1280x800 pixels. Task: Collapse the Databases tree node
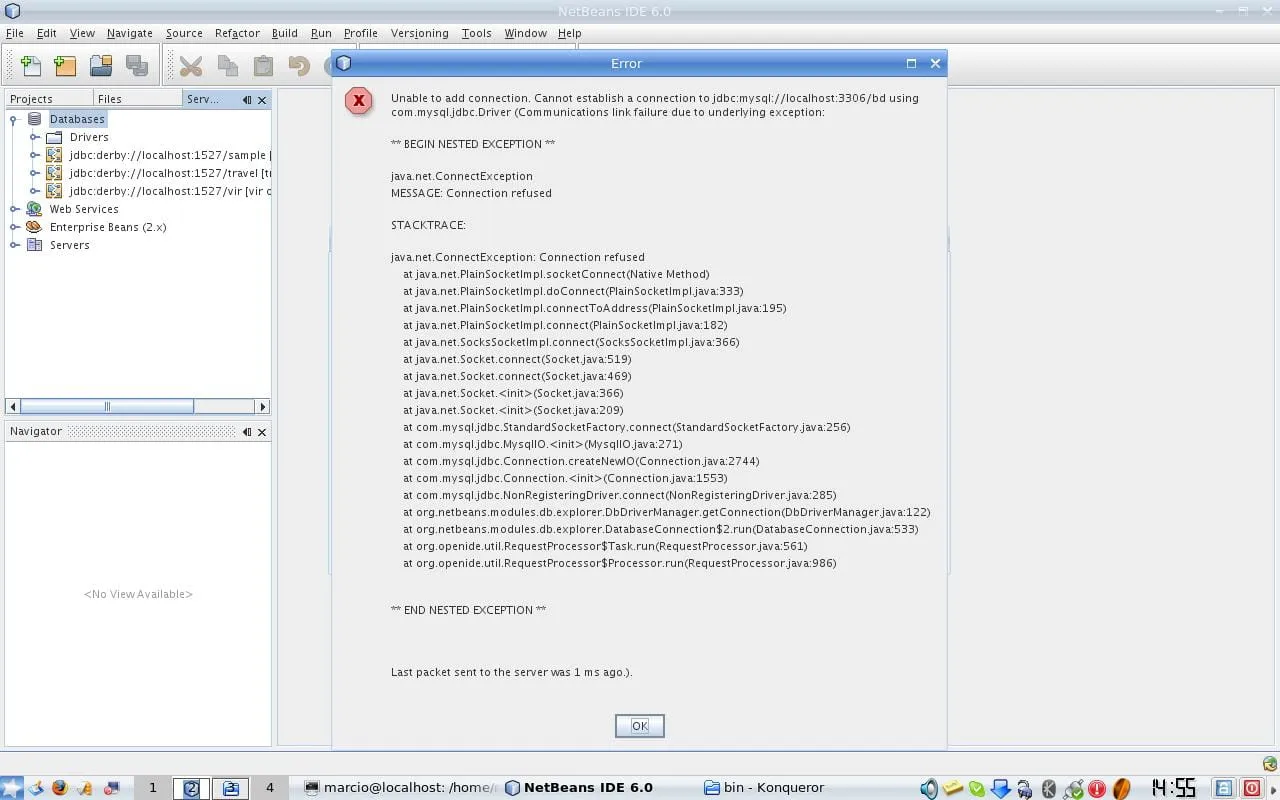tap(15, 119)
